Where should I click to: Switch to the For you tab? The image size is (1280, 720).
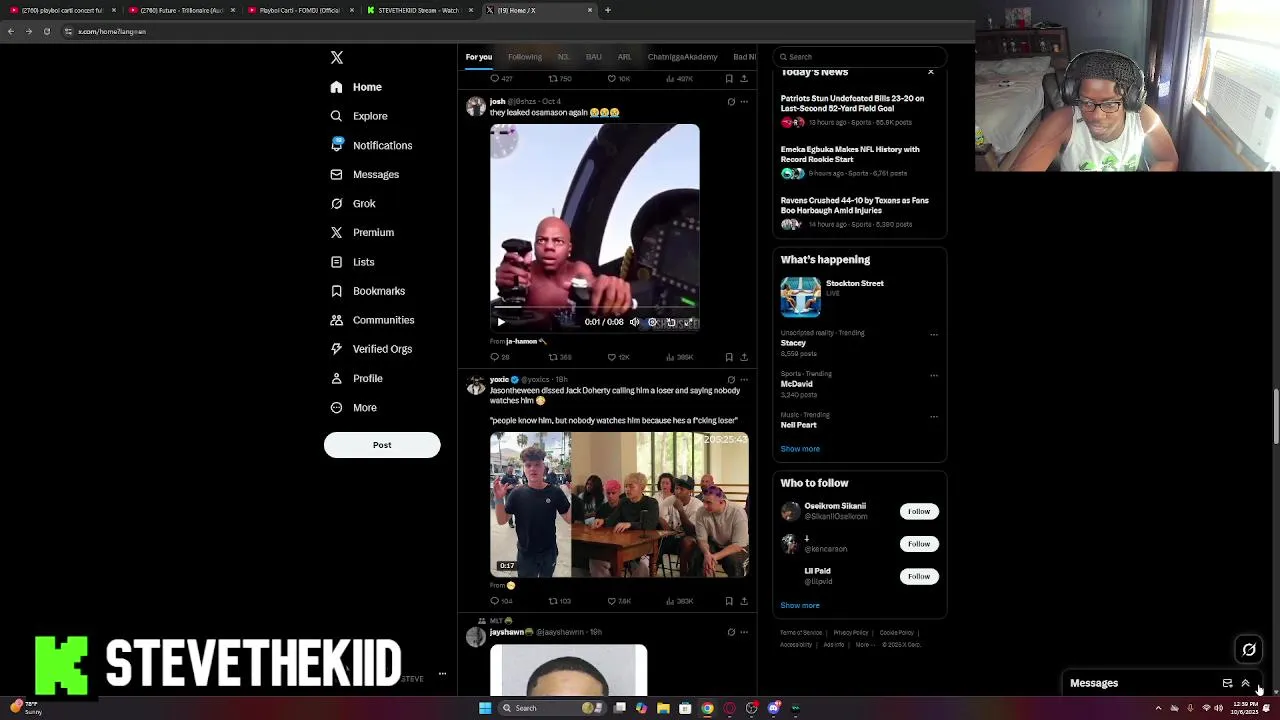[x=478, y=57]
